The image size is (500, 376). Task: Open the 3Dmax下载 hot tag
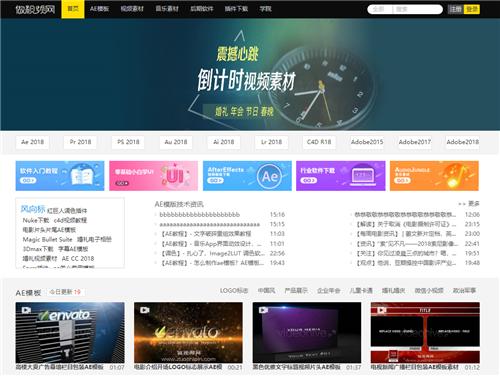(x=38, y=249)
